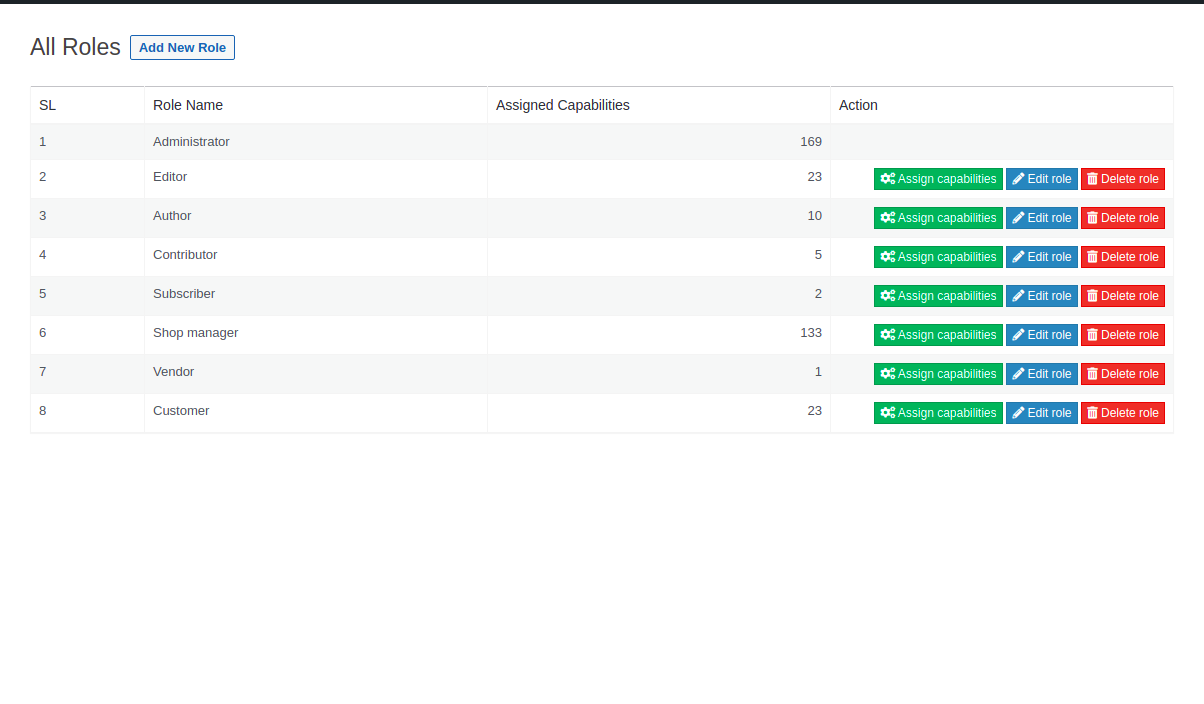Assign capabilities to the Author role
The image size is (1204, 704).
tap(938, 218)
